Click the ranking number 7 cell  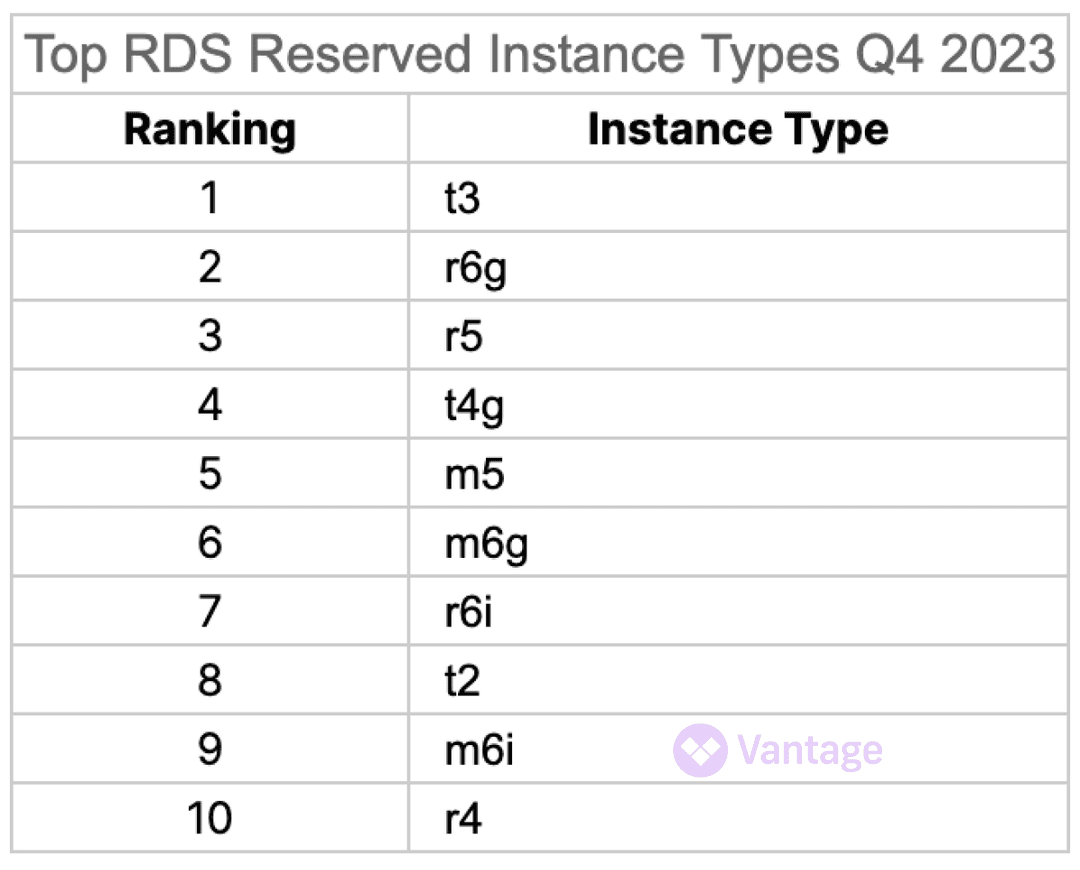click(210, 612)
